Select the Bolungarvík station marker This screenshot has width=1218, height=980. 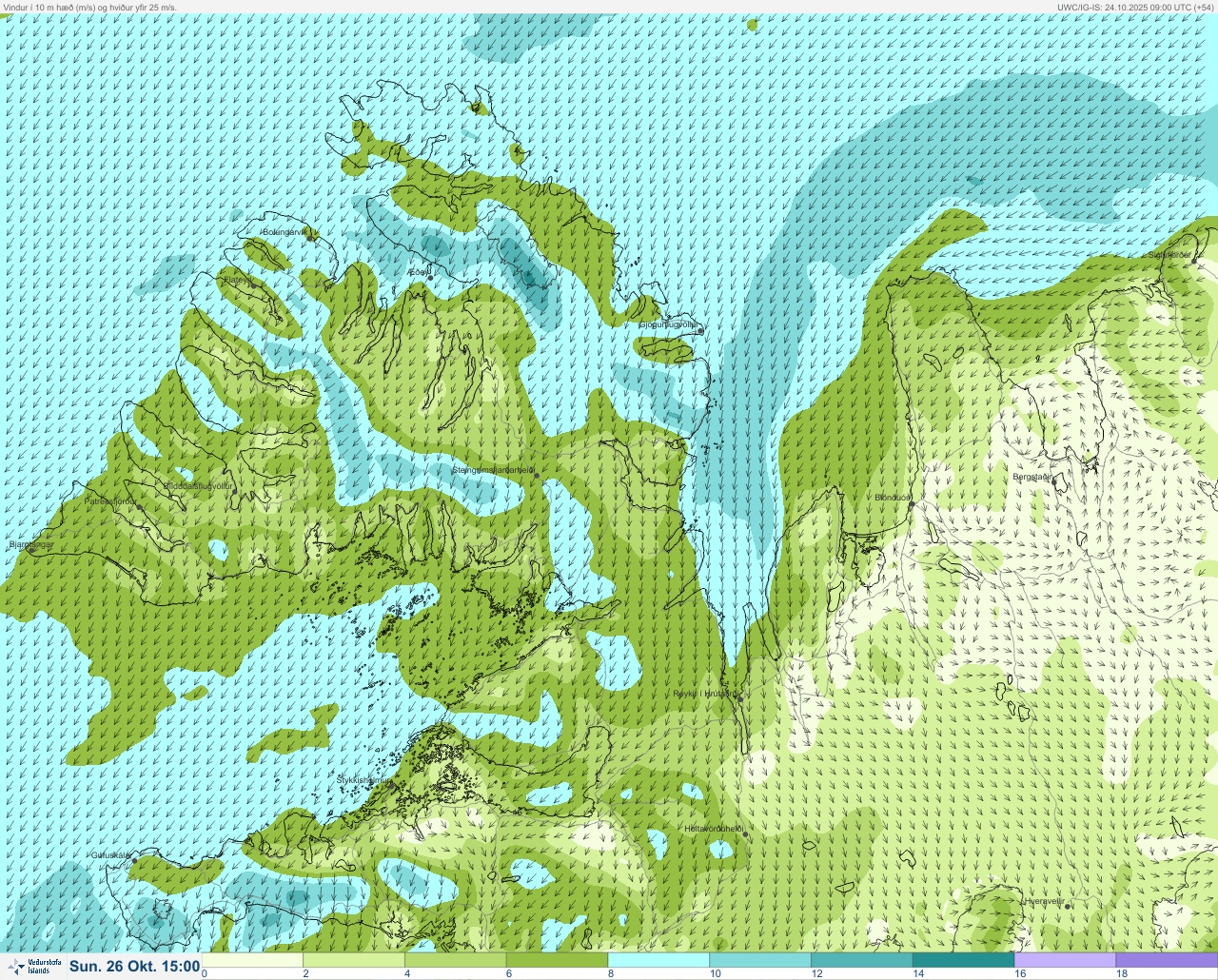[x=310, y=237]
